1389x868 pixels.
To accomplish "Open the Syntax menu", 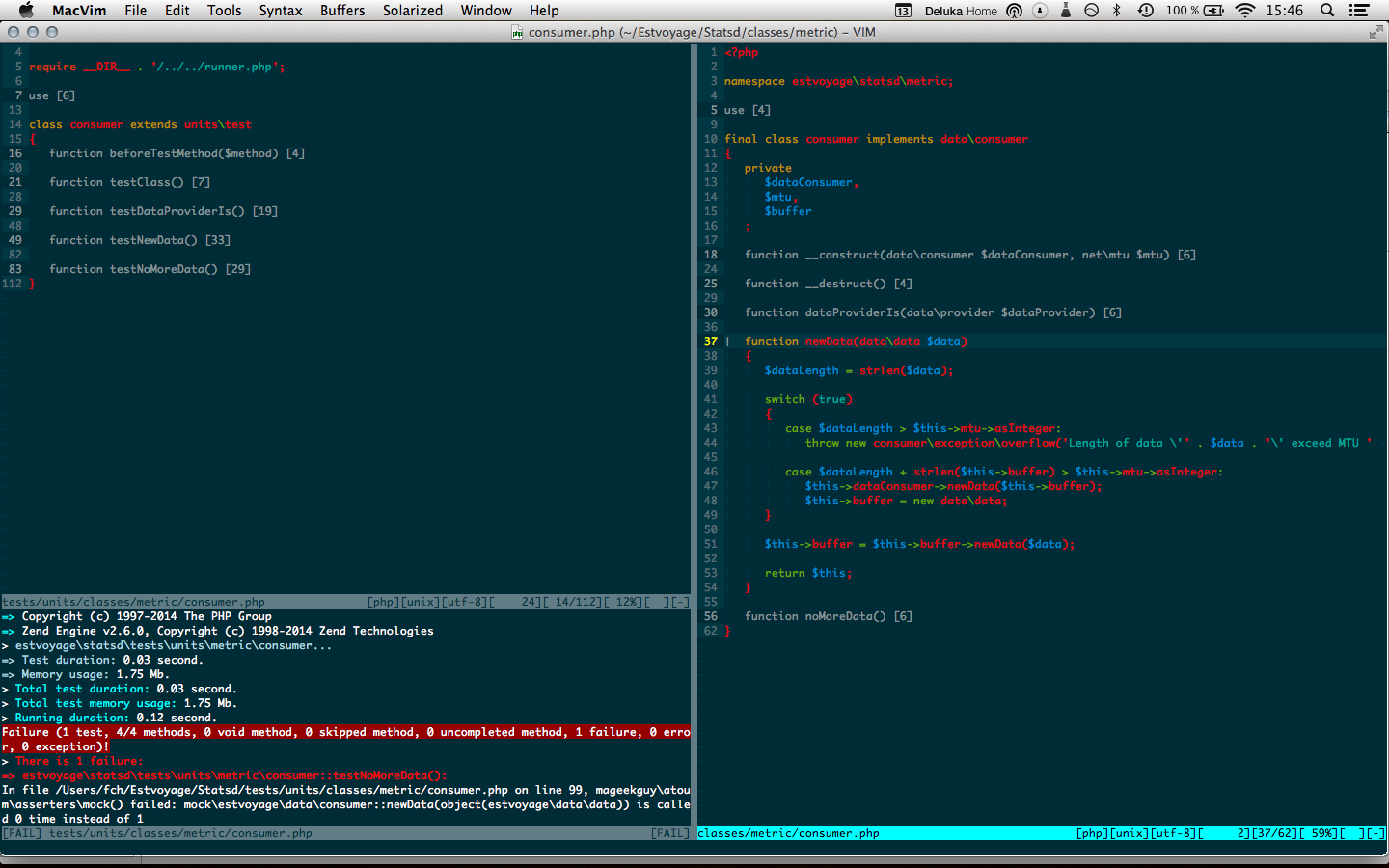I will point(280,11).
